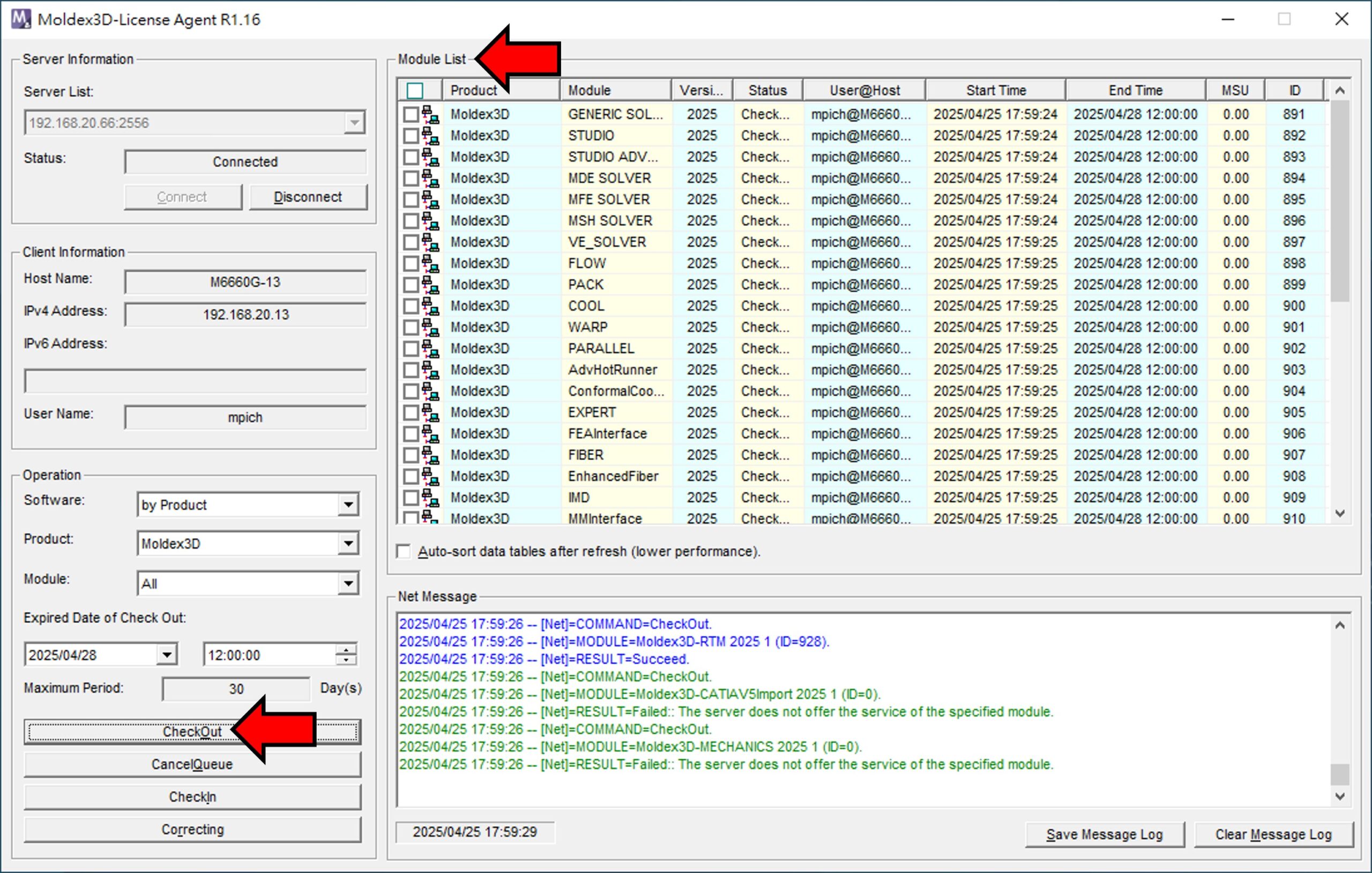Sort the list by End Time column header
The height and width of the screenshot is (873, 1372).
[1136, 91]
